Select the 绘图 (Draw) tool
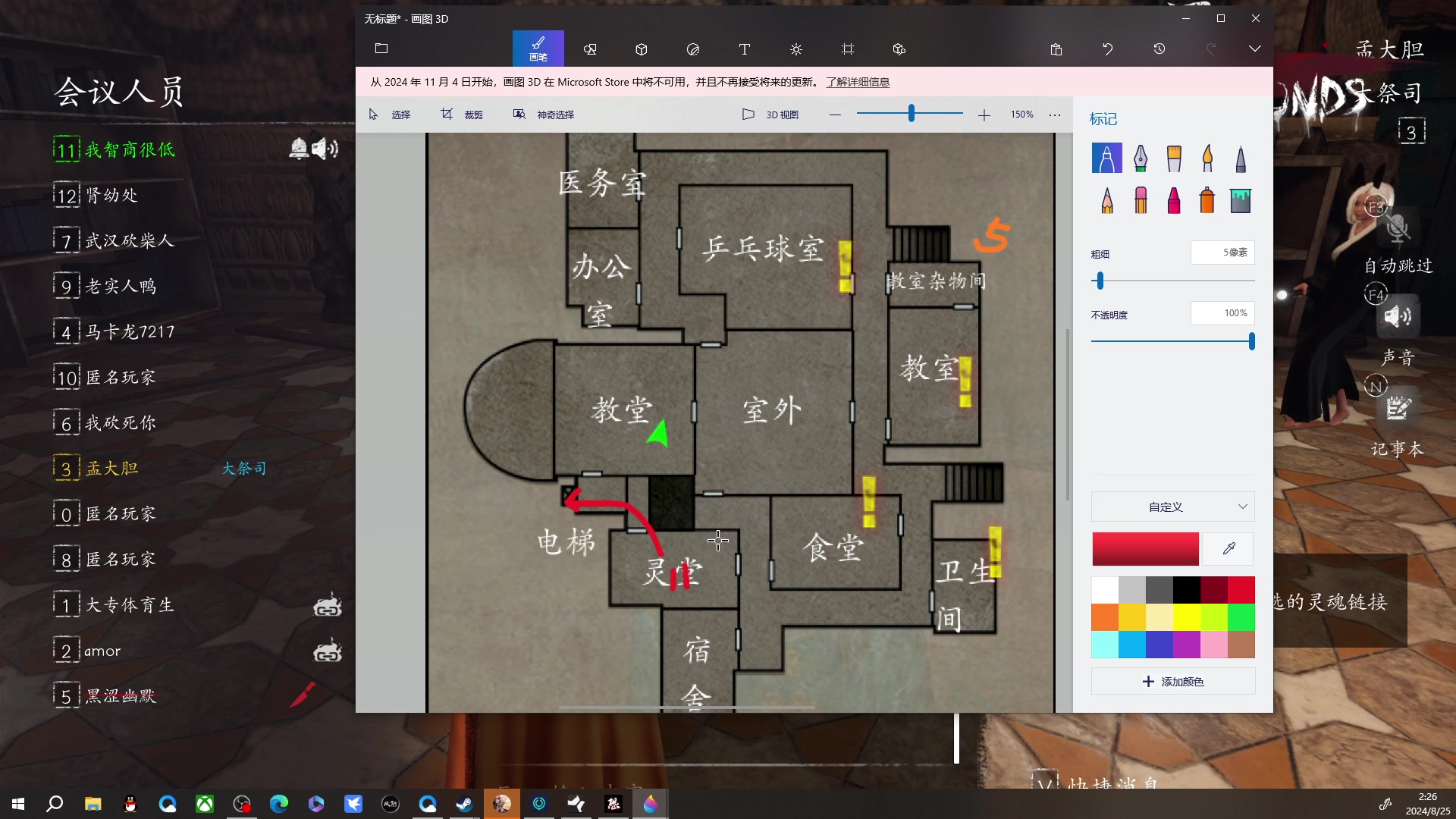This screenshot has height=819, width=1456. (x=538, y=48)
